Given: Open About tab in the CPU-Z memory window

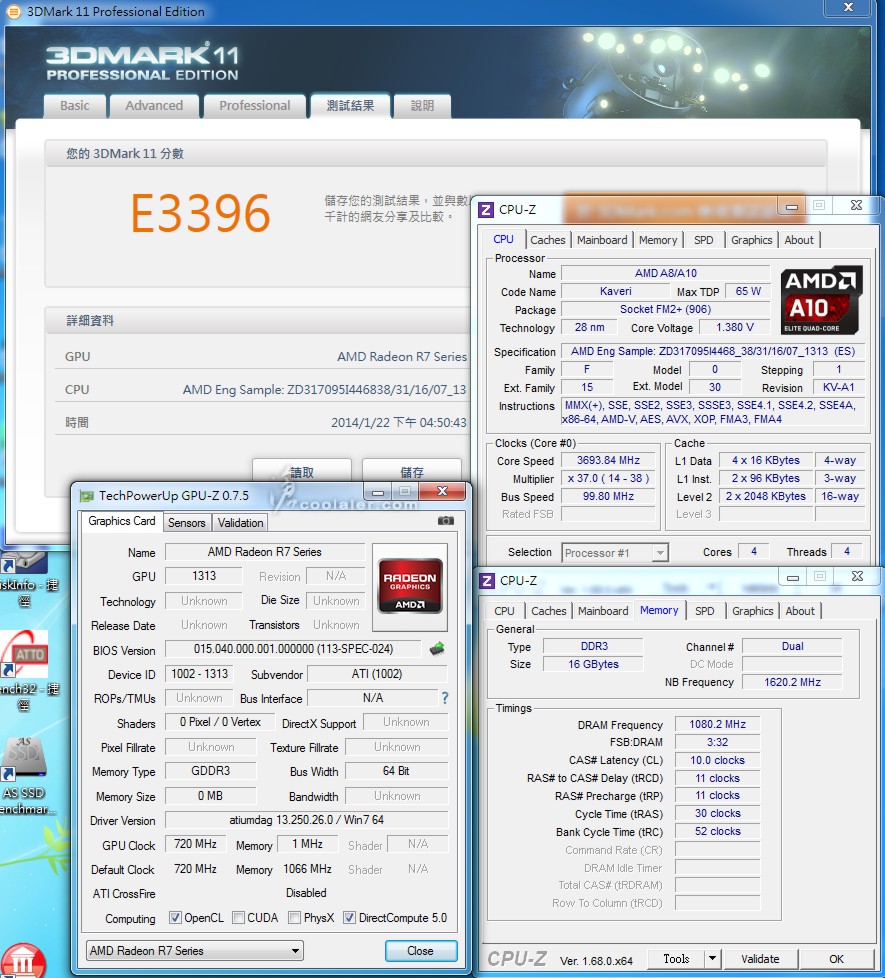Looking at the screenshot, I should pos(800,611).
